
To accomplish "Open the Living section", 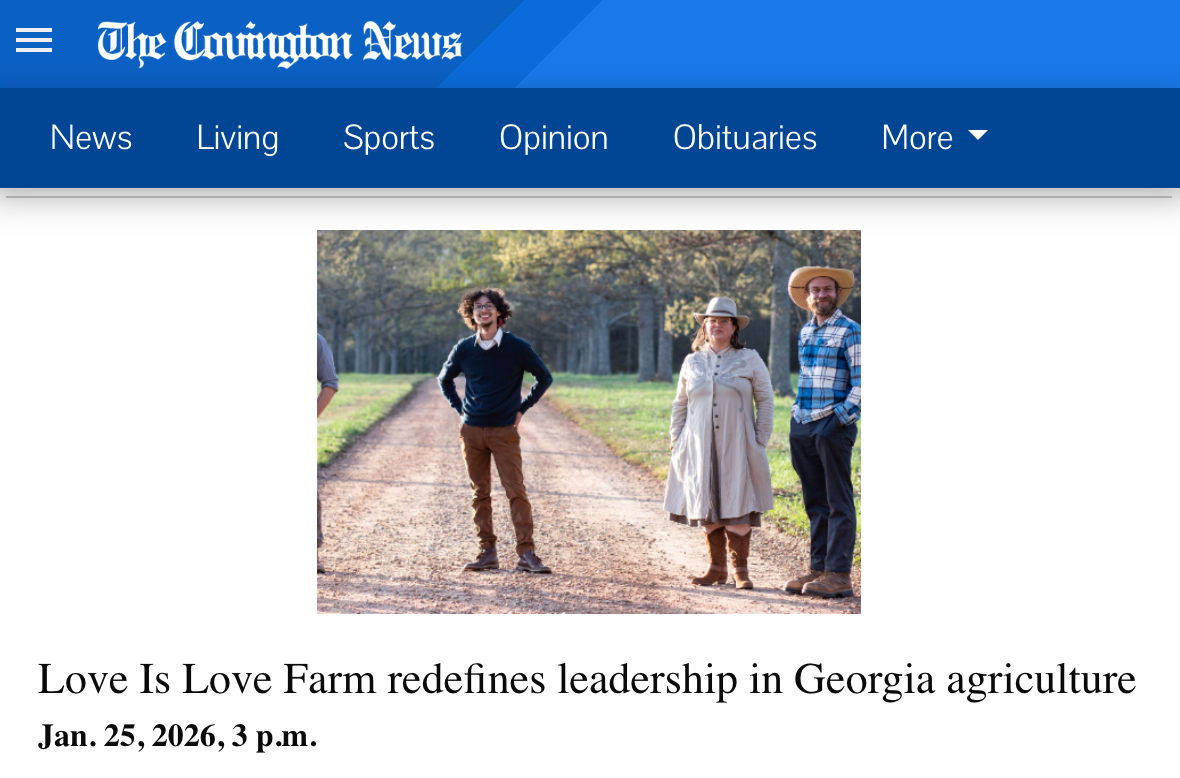I will coord(238,138).
